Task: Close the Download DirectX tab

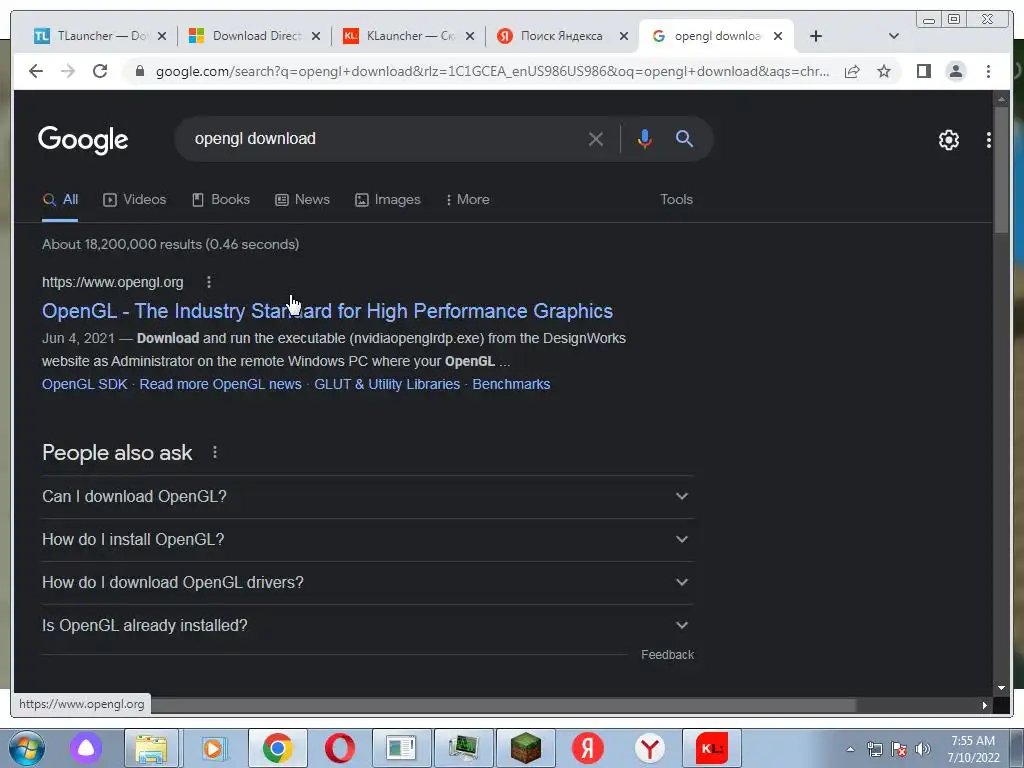Action: (315, 36)
